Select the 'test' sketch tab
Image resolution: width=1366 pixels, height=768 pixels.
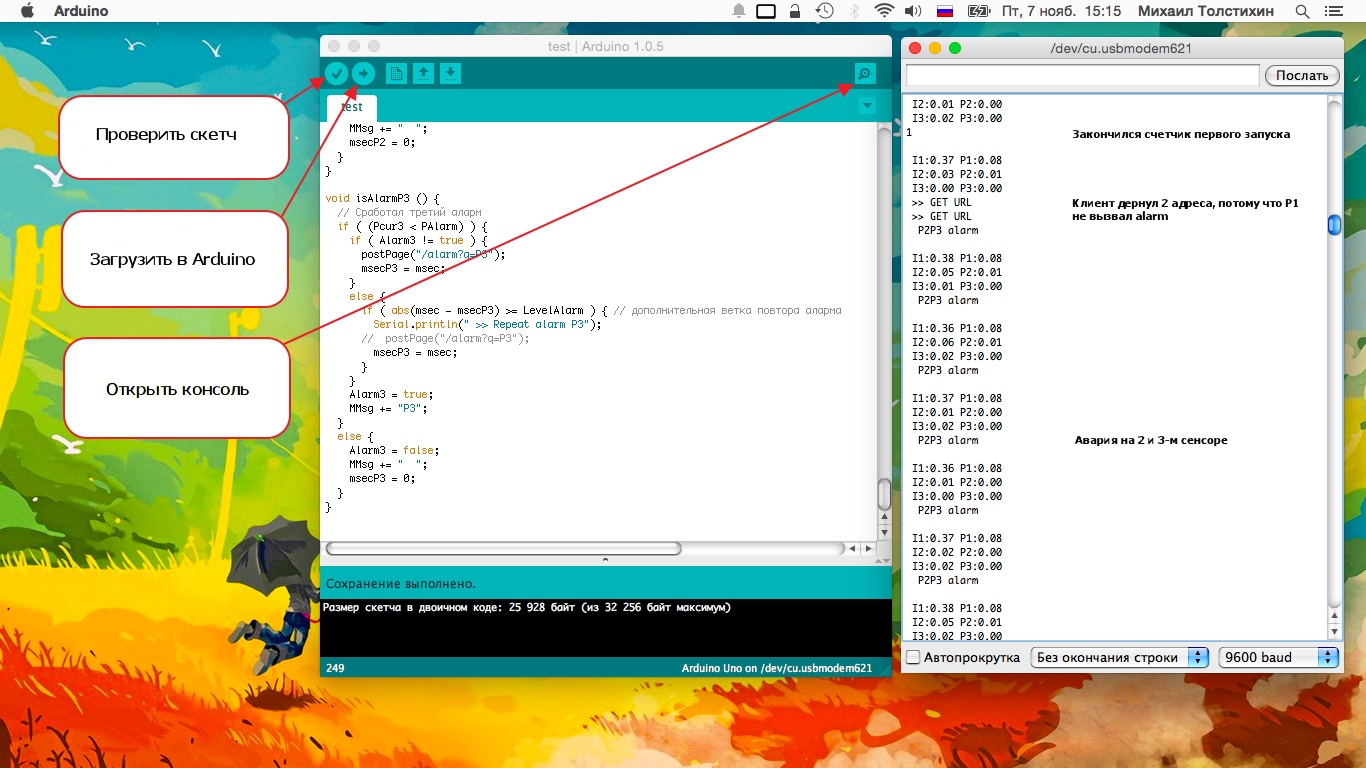(352, 107)
